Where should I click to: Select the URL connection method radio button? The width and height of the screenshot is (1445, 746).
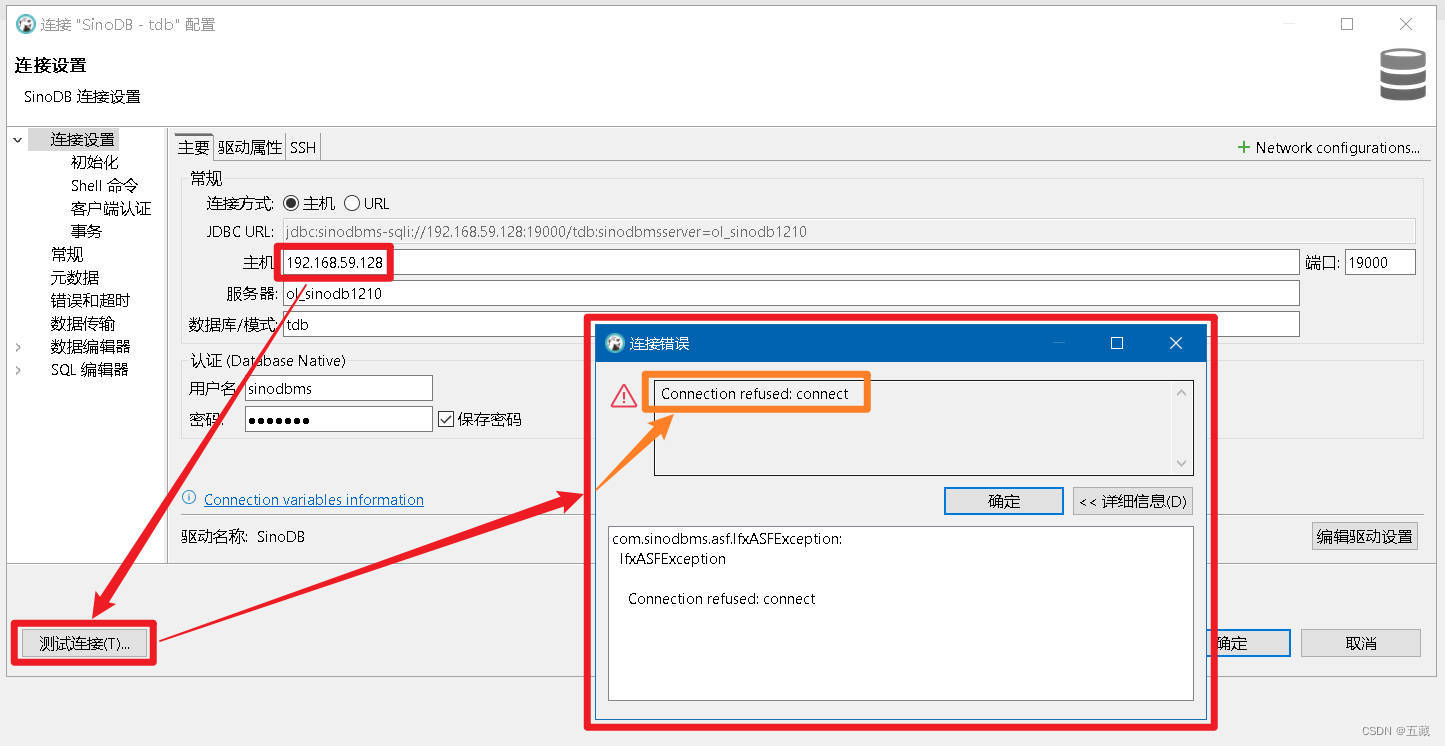click(351, 203)
